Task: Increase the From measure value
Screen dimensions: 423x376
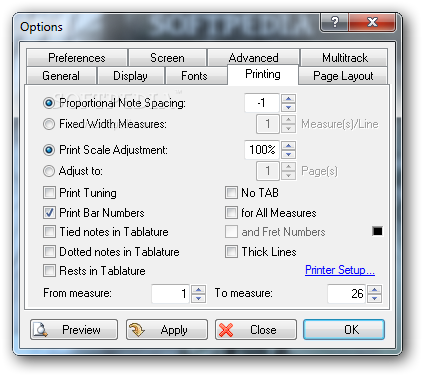Action: click(x=198, y=289)
